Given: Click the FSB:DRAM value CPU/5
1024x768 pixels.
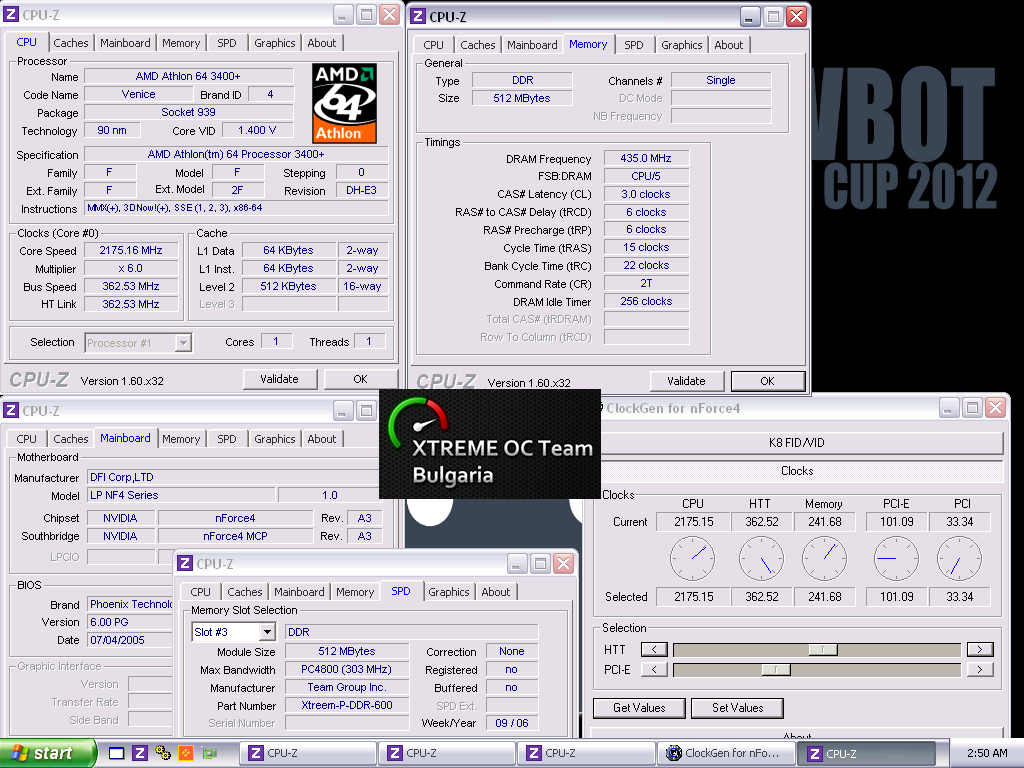Looking at the screenshot, I should [x=646, y=176].
